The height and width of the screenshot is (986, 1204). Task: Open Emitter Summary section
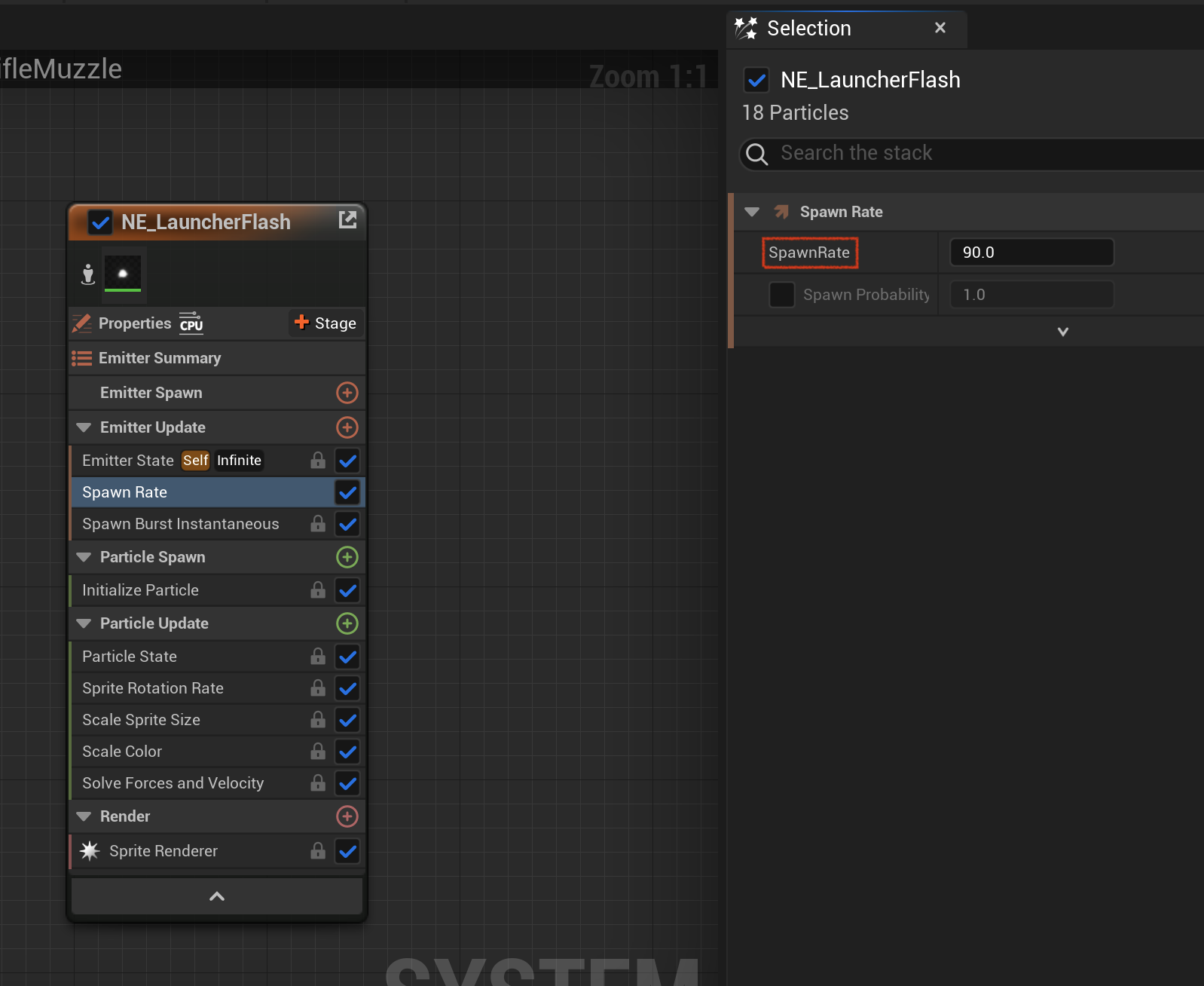217,358
